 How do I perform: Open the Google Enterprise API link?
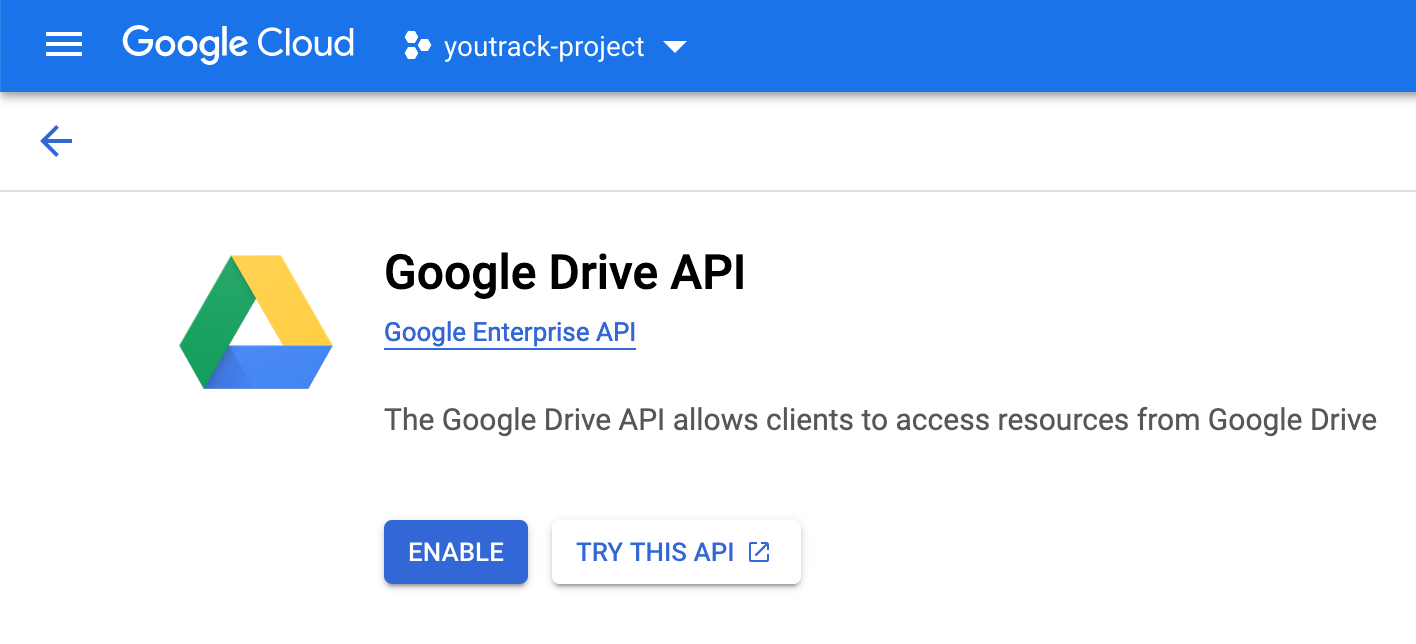(509, 332)
